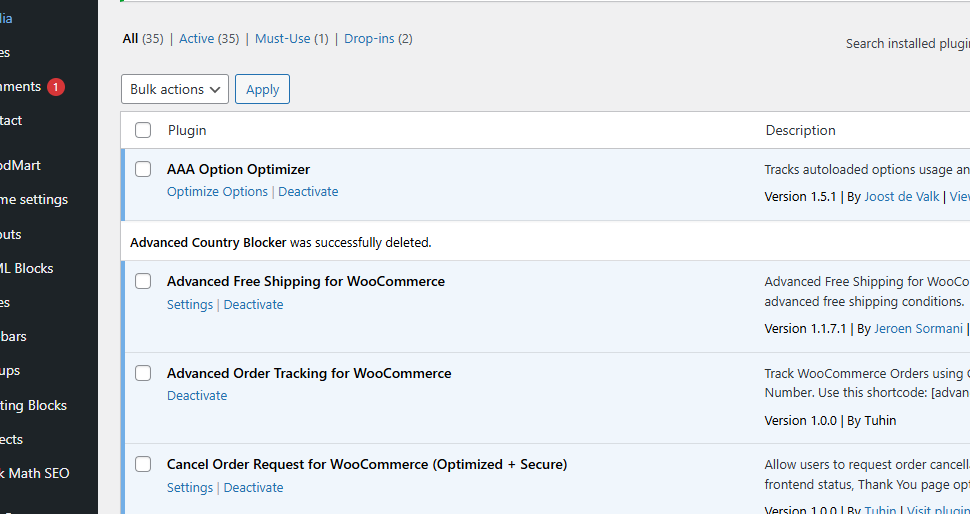Open Optimize Options for AAA Option Optimizer
Screen dimensions: 970x514
[x=217, y=192]
